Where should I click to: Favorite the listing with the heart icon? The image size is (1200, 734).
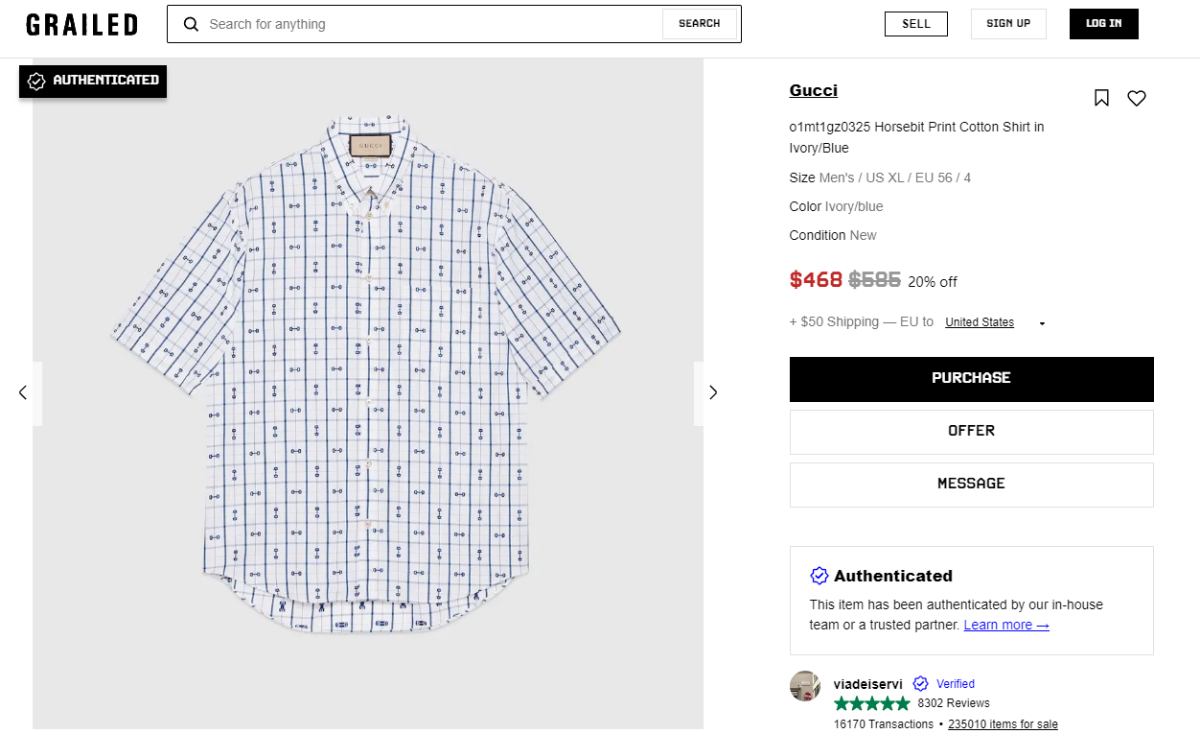(x=1136, y=98)
